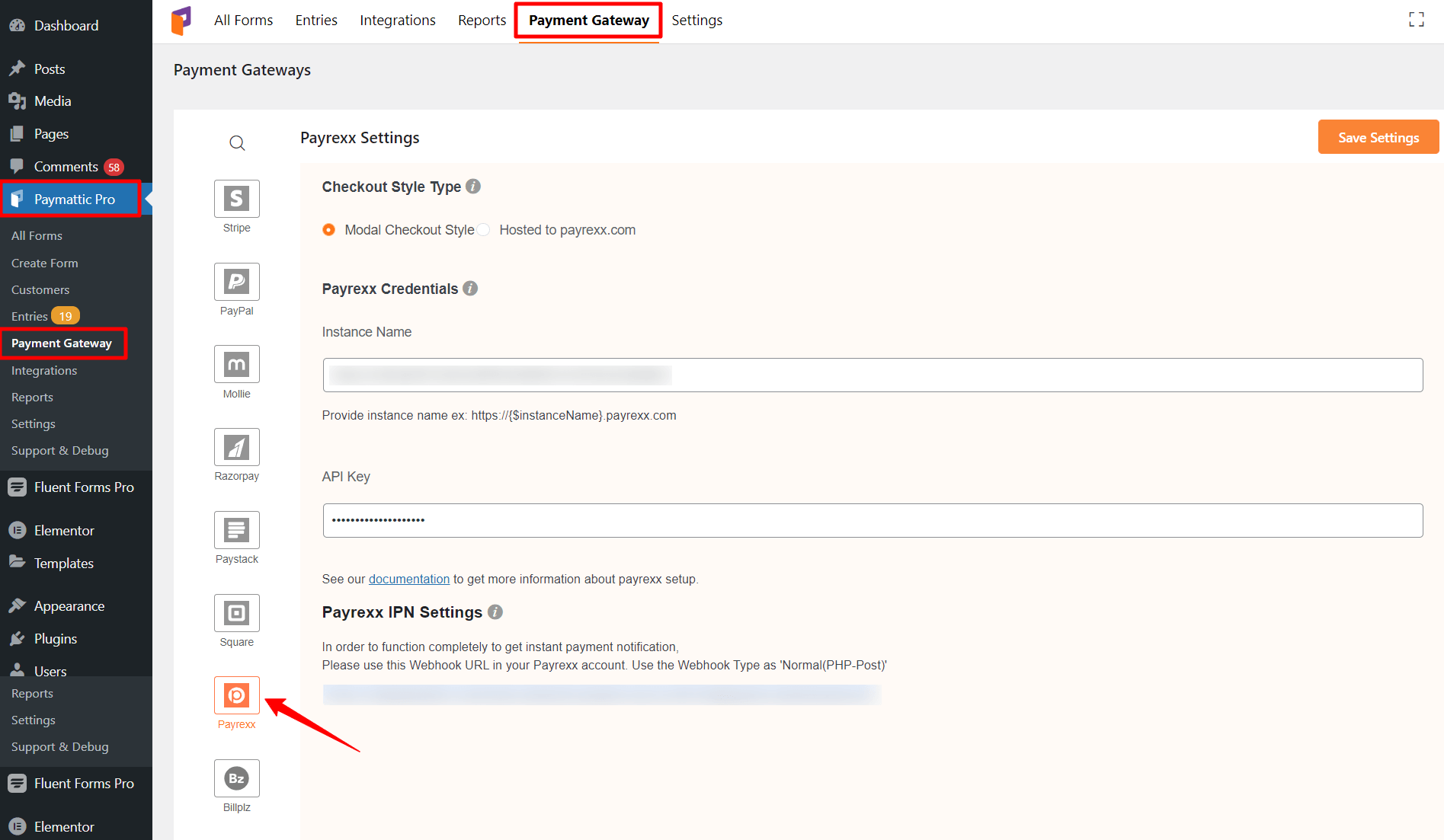This screenshot has width=1444, height=840.
Task: Toggle fullscreen mode icon
Action: pos(1416,20)
